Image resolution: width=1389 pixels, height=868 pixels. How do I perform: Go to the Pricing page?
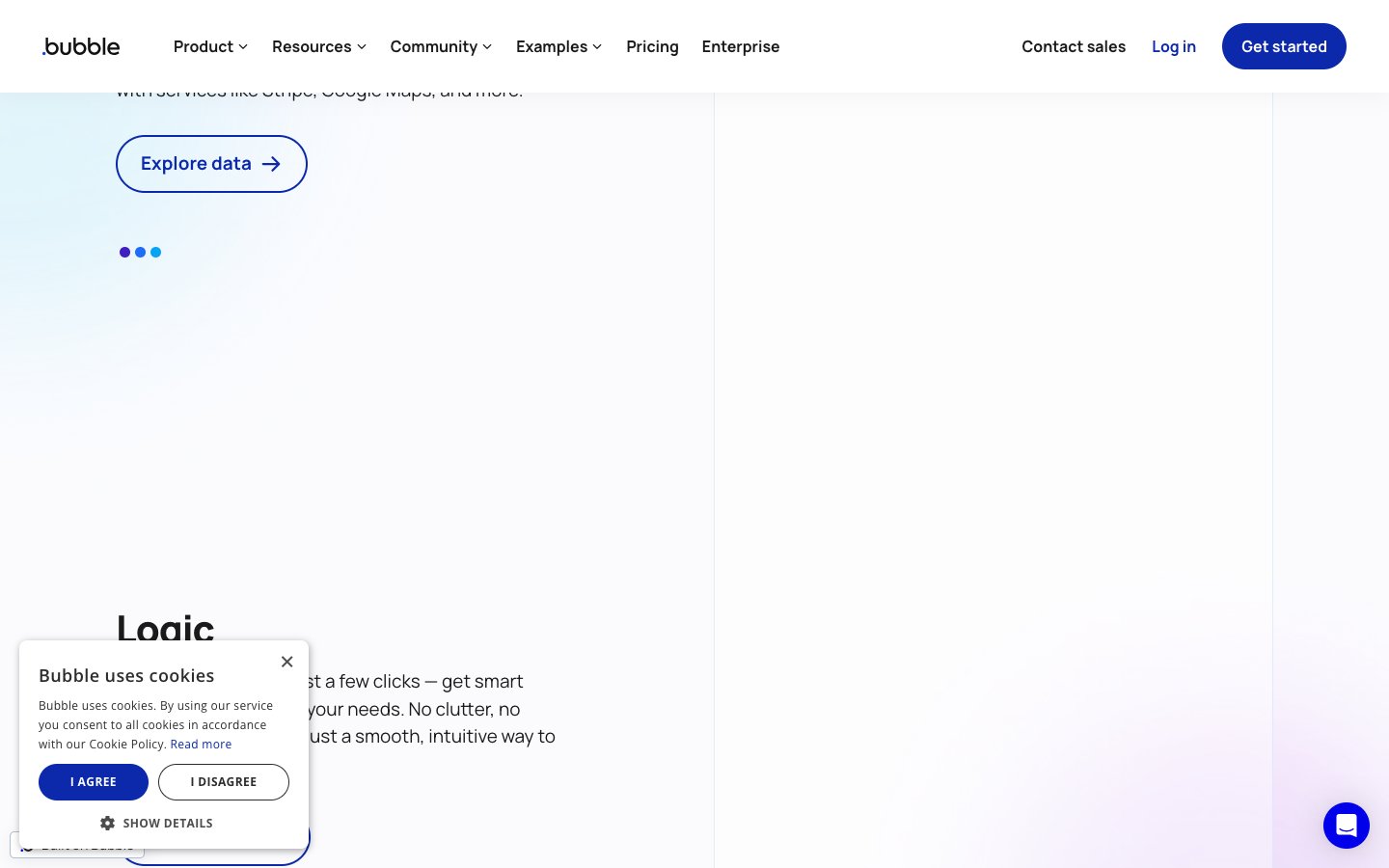click(652, 46)
